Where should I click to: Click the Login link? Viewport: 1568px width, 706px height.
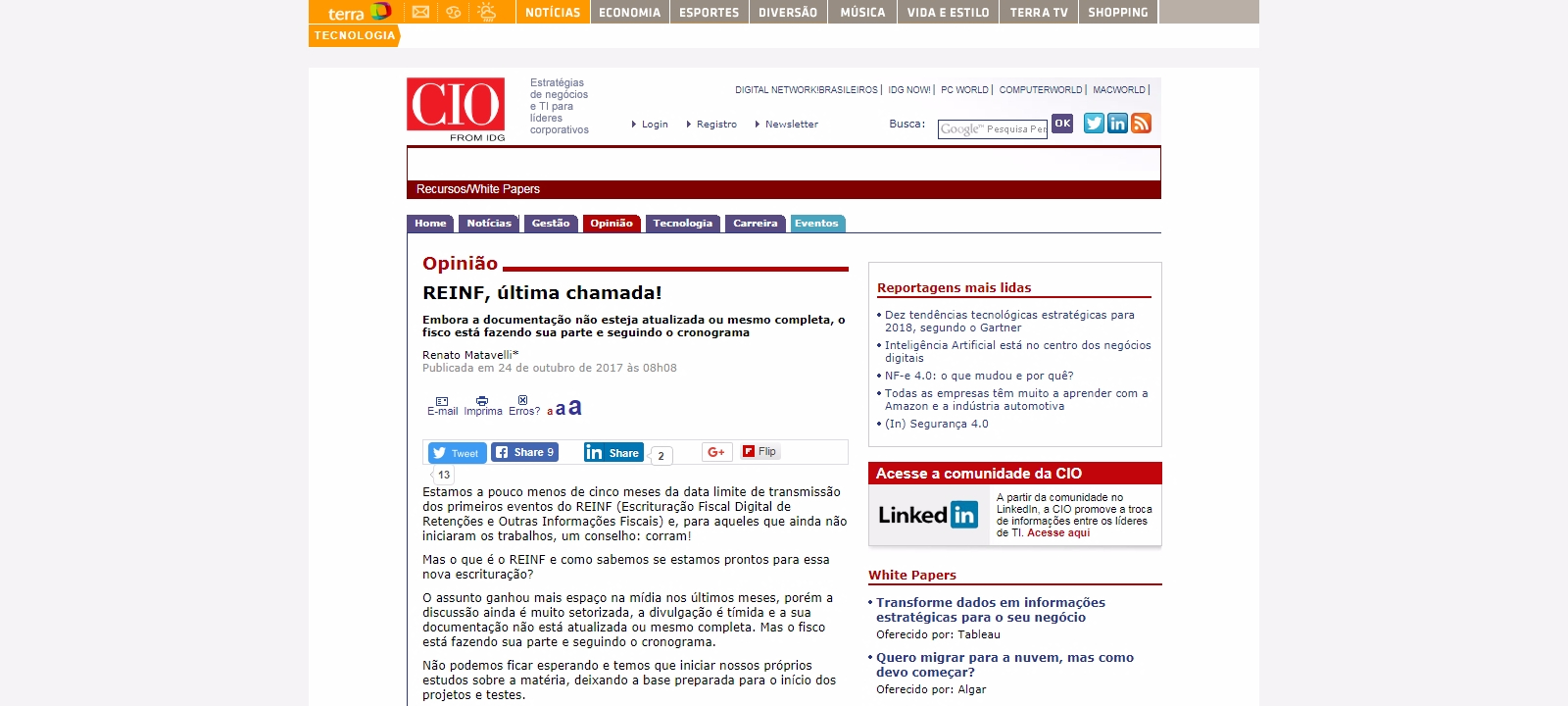coord(655,125)
